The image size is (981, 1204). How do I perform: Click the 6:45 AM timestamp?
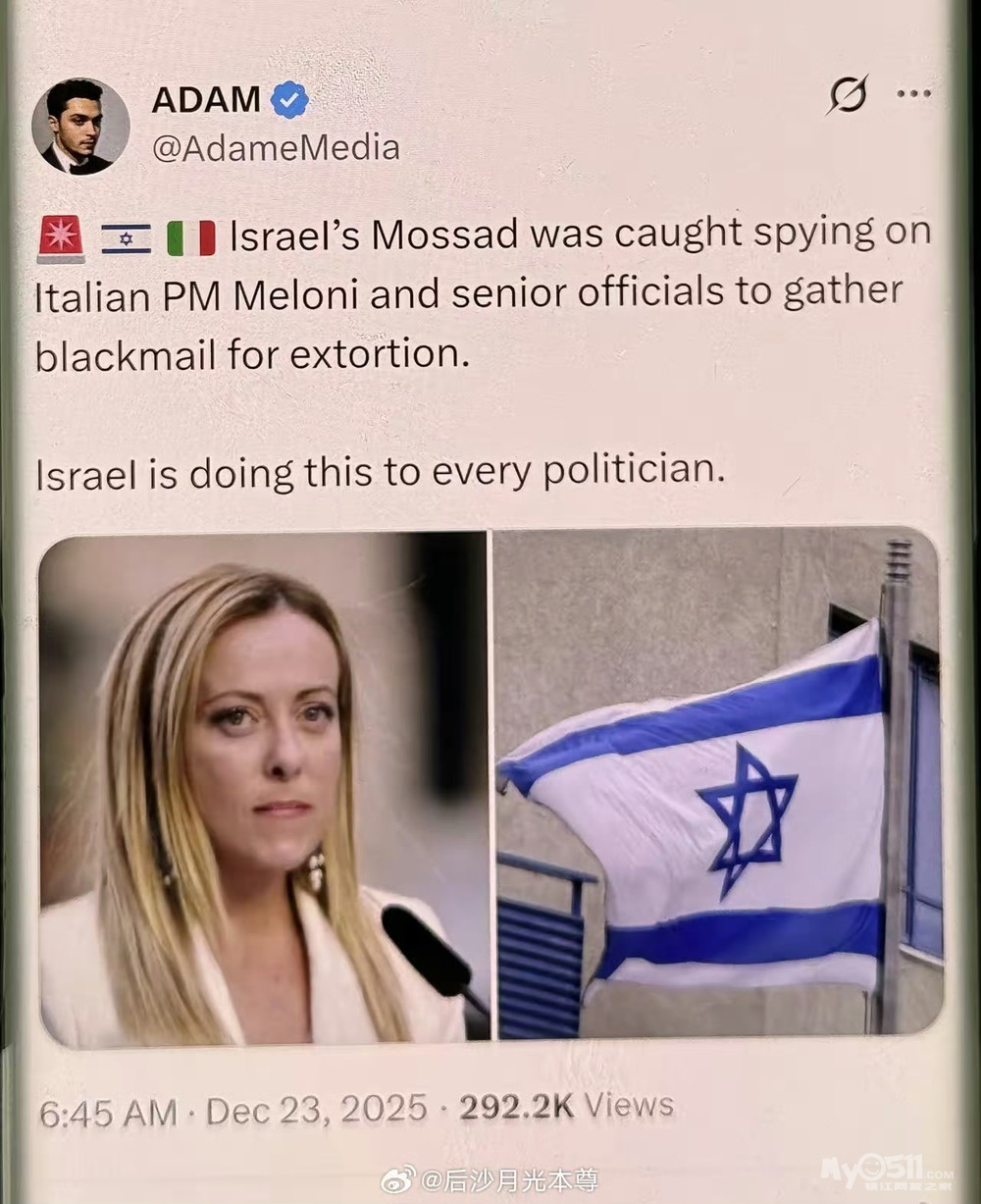click(108, 1113)
